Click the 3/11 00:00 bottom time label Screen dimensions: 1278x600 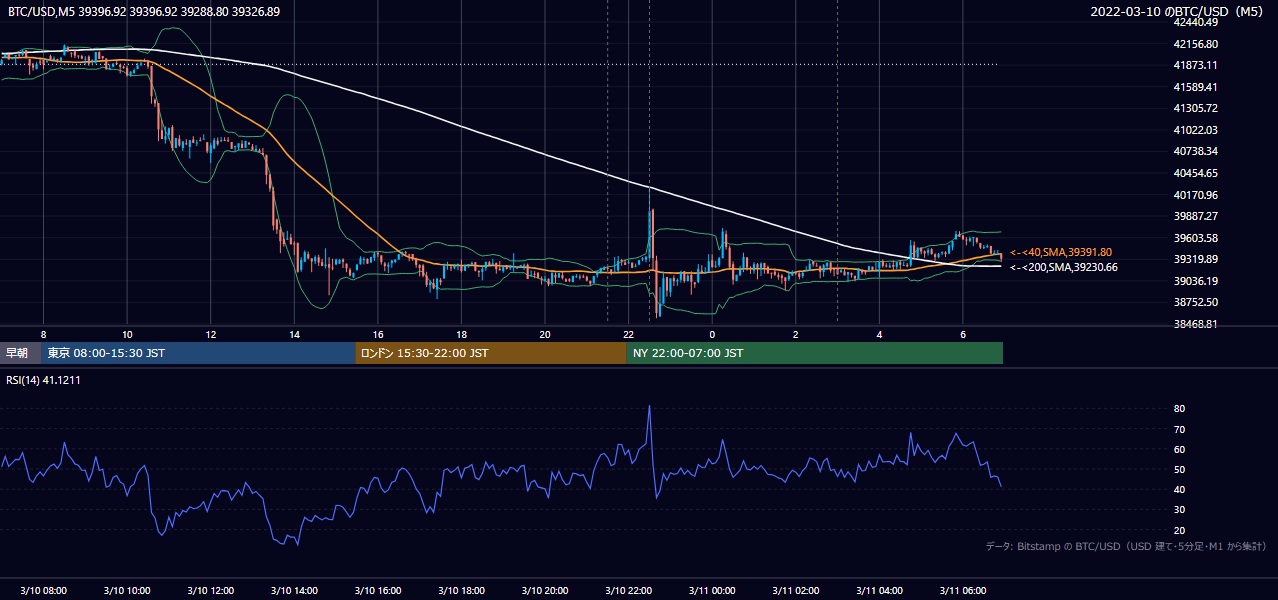tap(711, 590)
